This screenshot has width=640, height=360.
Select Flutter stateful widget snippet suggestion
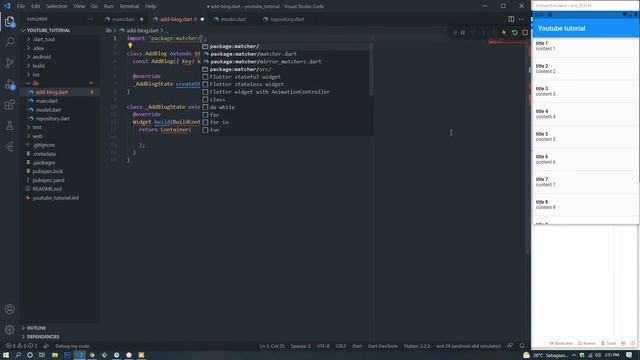point(287,77)
